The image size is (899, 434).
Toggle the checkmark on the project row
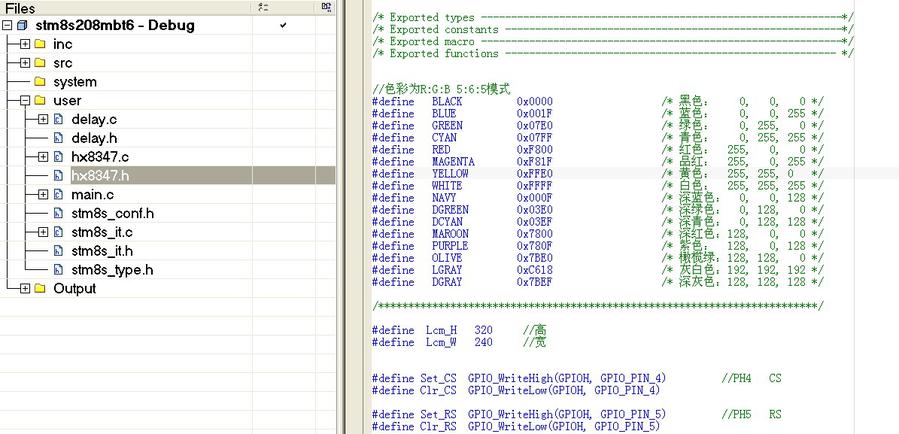(283, 25)
